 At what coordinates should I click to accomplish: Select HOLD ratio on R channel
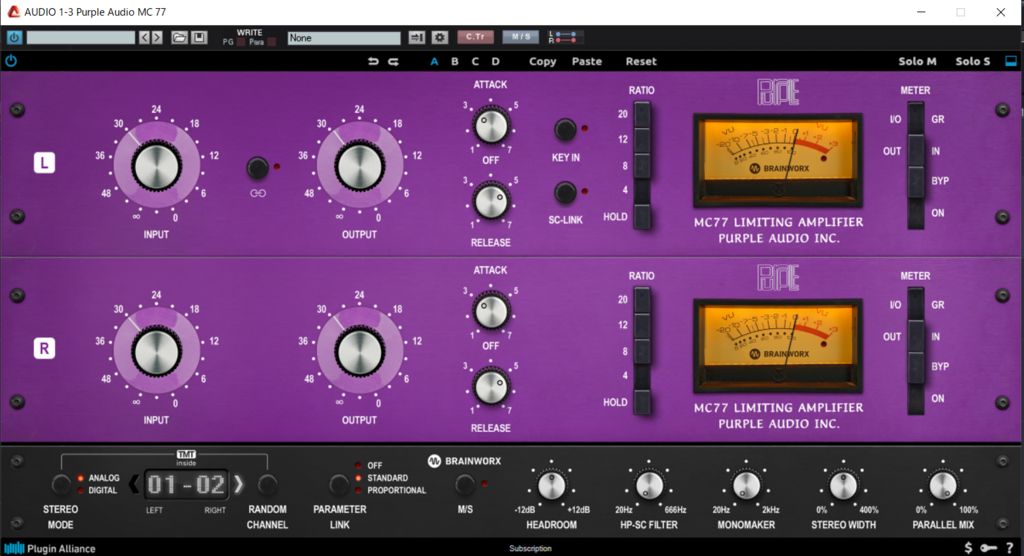(x=642, y=402)
